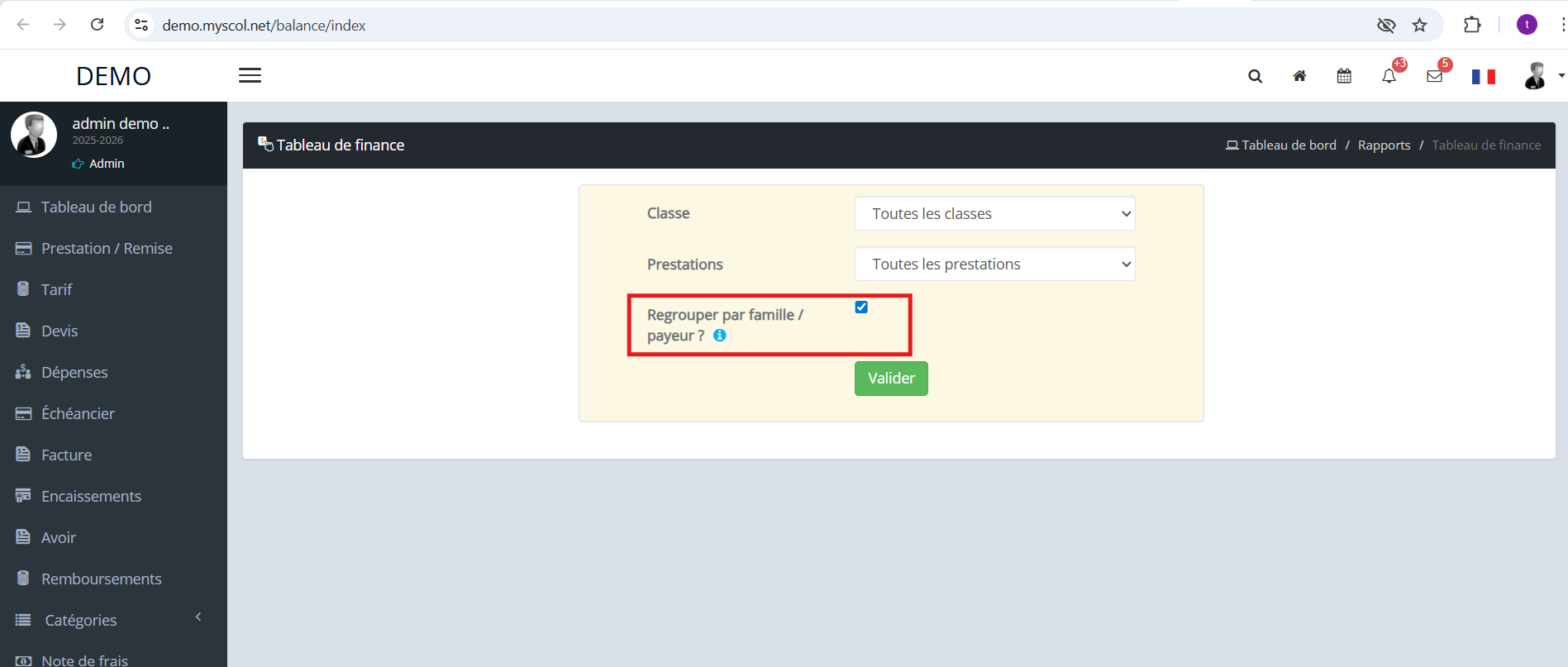Open the Prestations dropdown
Image resolution: width=1568 pixels, height=667 pixels.
point(994,264)
